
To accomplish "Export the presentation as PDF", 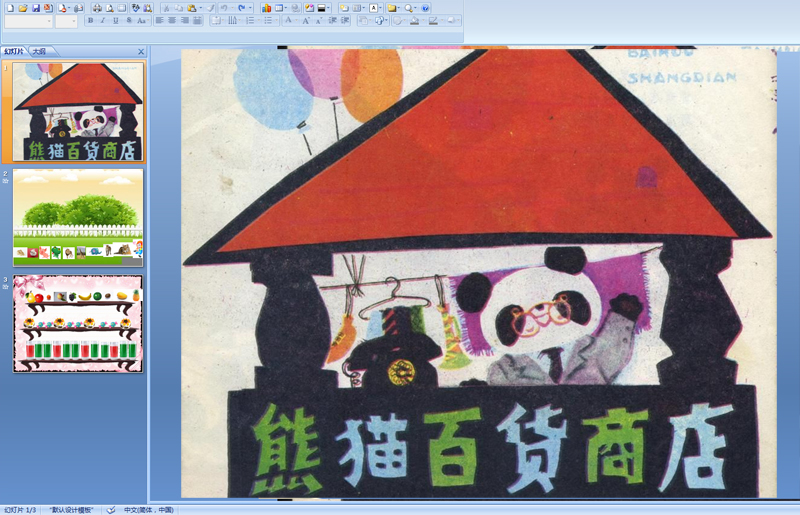I will coord(48,8).
